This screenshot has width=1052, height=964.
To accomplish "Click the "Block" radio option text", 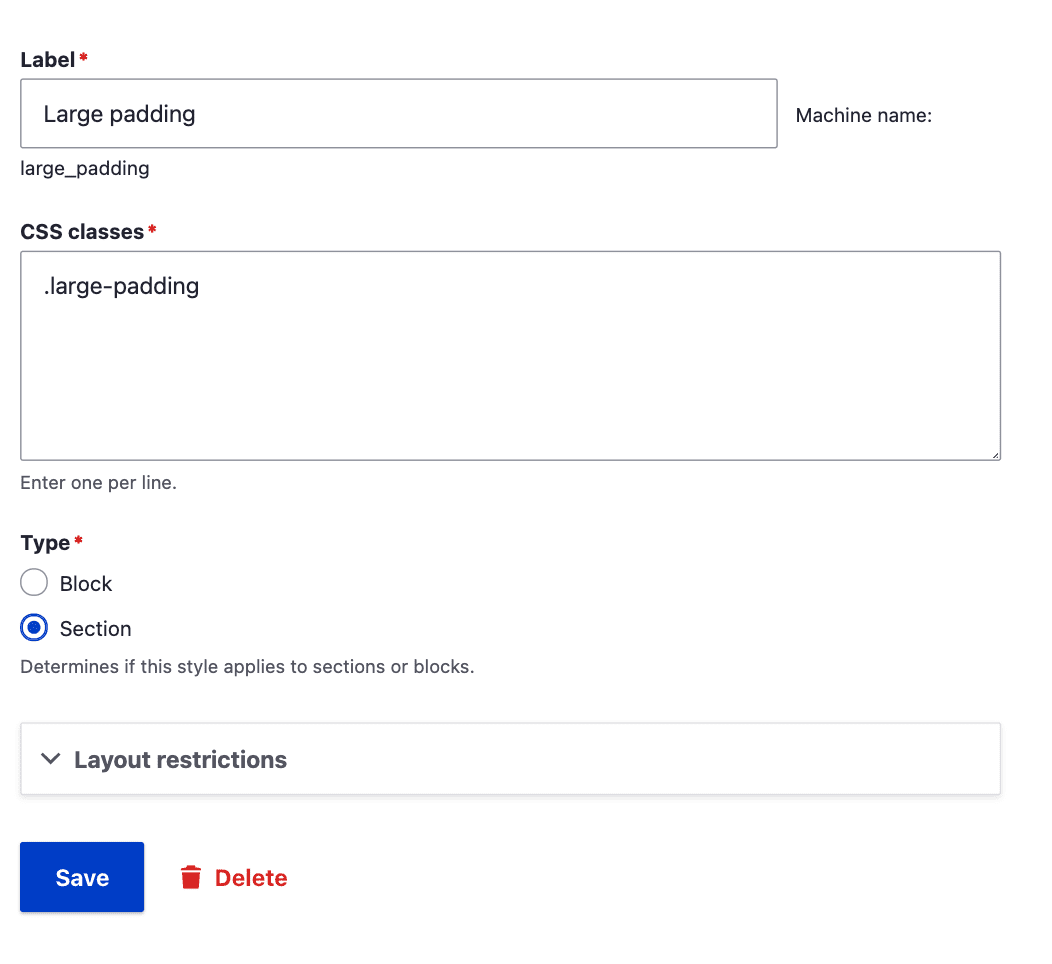I will pos(86,584).
